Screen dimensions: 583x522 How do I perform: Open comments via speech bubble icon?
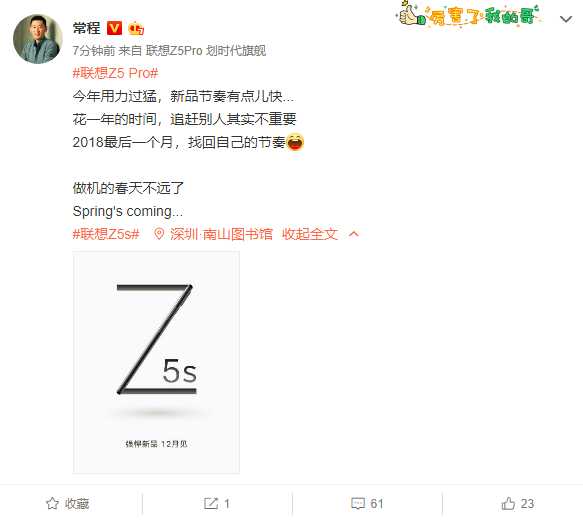click(x=358, y=503)
